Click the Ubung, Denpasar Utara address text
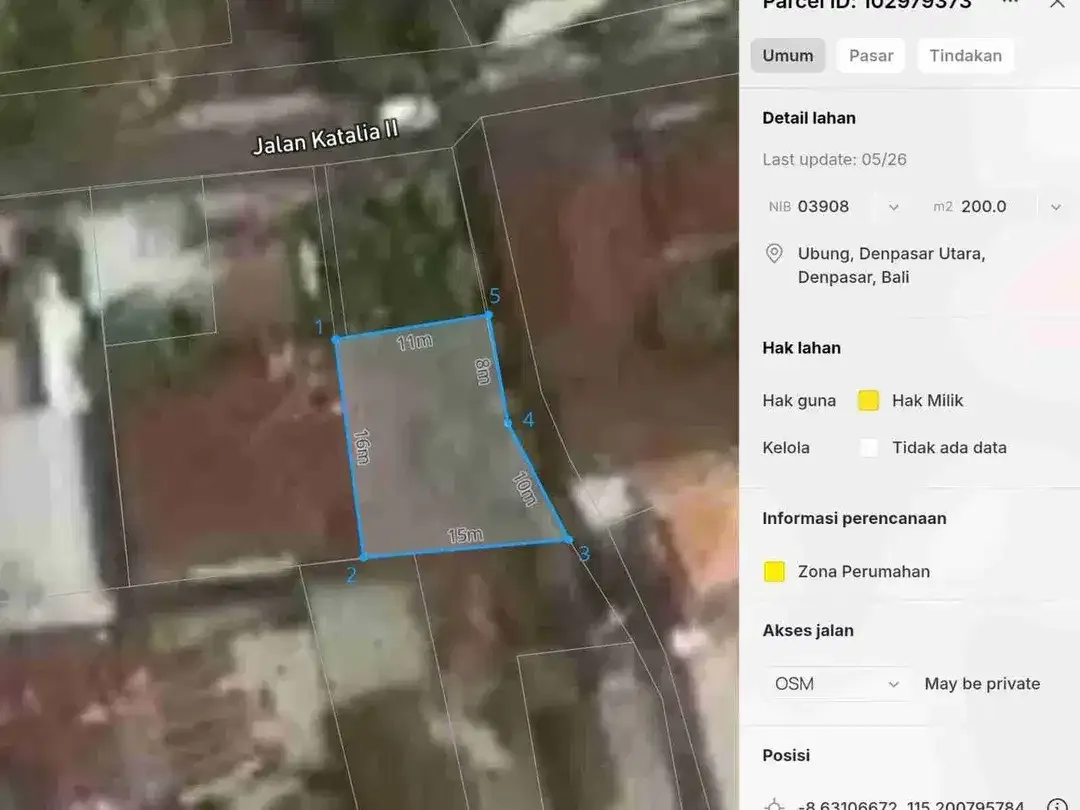Screen dimensions: 1080x810 click(x=891, y=265)
